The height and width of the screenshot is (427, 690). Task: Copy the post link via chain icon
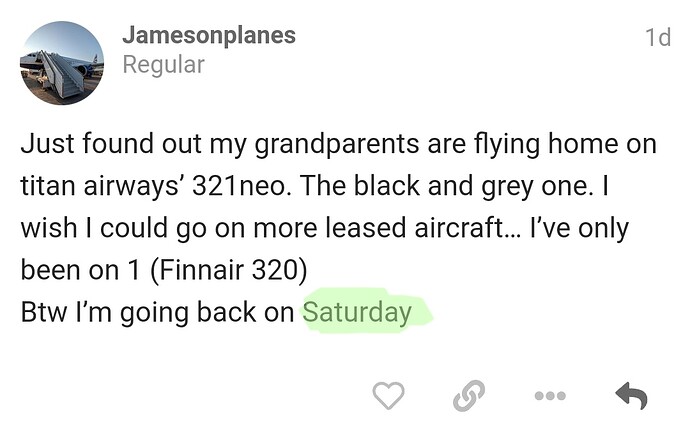(x=466, y=396)
